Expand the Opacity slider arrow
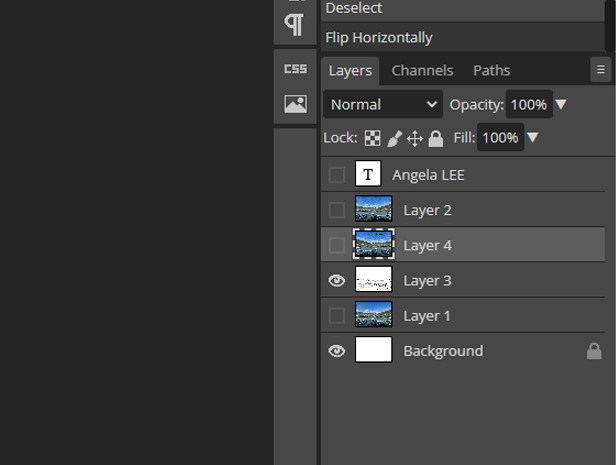616x465 pixels. tap(561, 104)
